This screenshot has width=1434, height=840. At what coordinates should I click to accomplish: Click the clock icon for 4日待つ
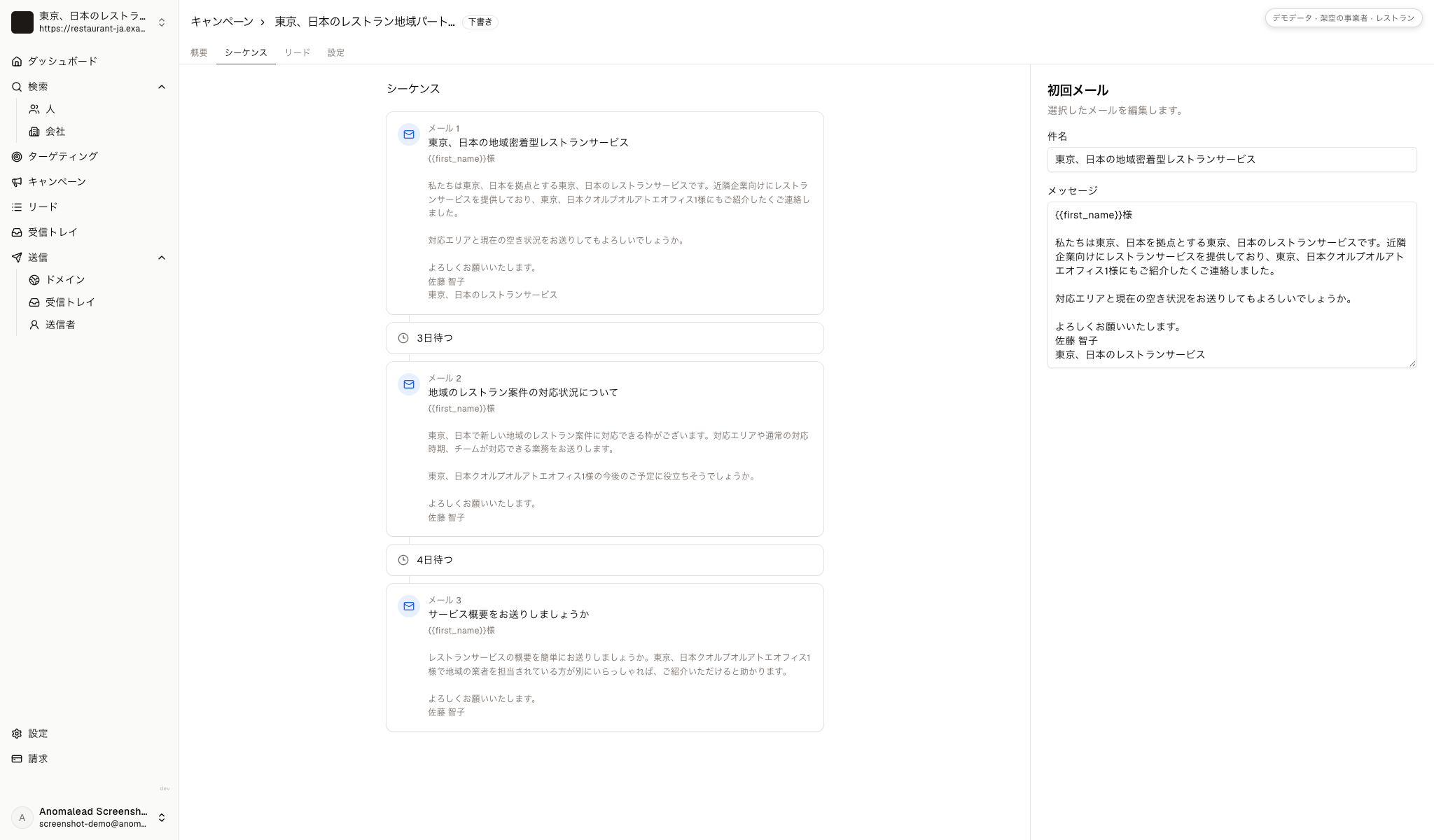[403, 560]
